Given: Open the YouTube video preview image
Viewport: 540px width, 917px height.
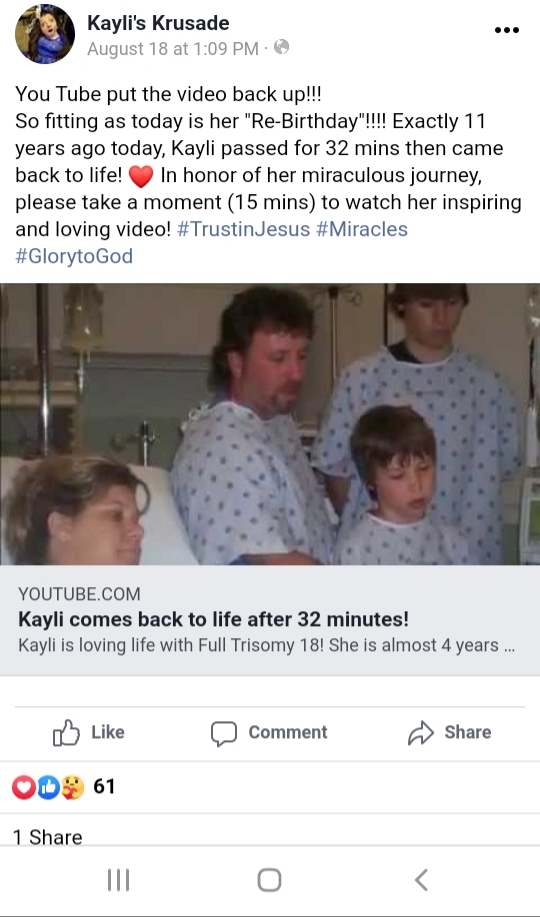Looking at the screenshot, I should [270, 424].
